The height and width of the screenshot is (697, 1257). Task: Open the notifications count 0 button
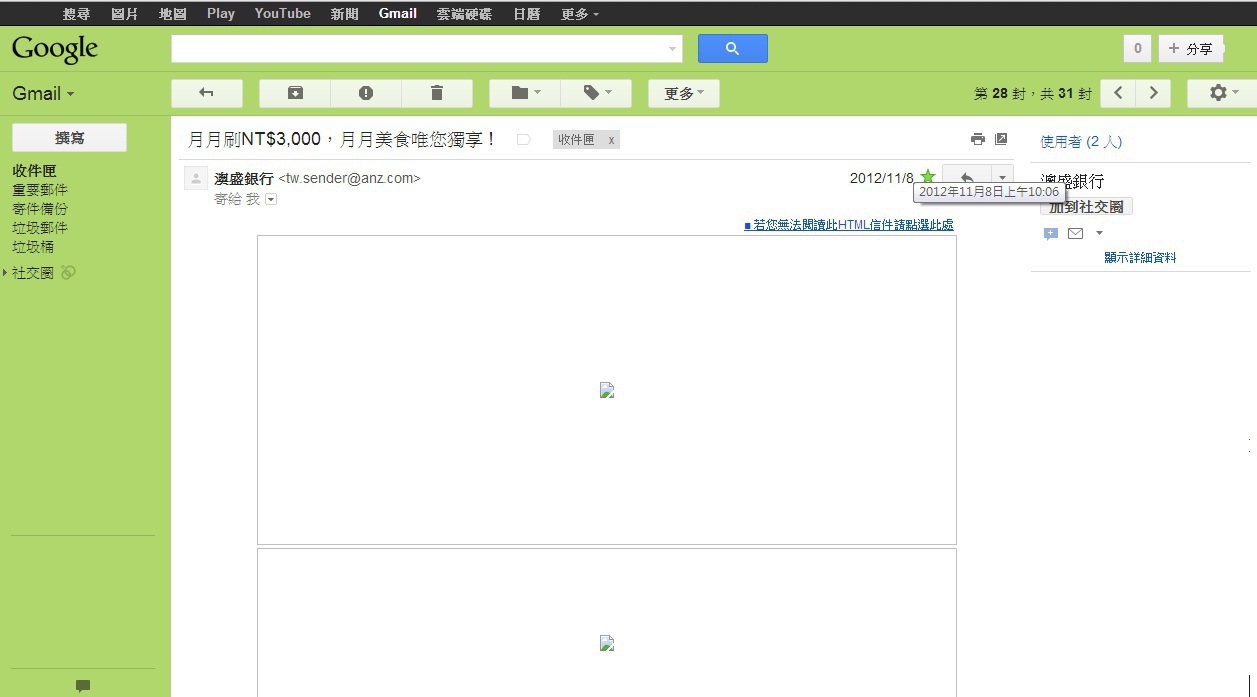pyautogui.click(x=1136, y=48)
